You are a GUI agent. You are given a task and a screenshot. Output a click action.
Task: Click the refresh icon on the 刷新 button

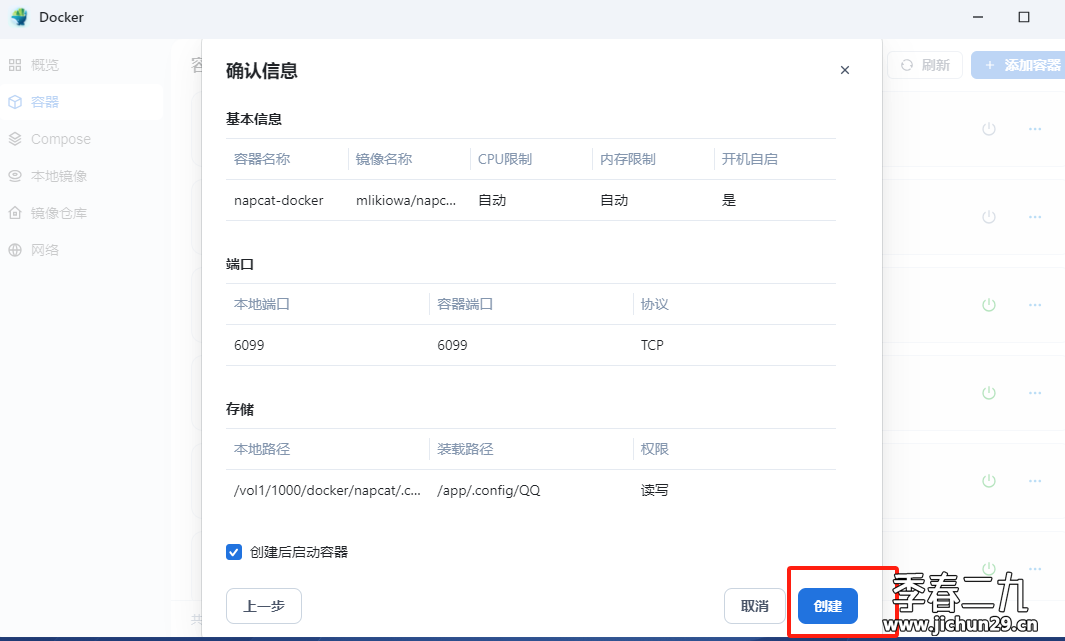907,64
